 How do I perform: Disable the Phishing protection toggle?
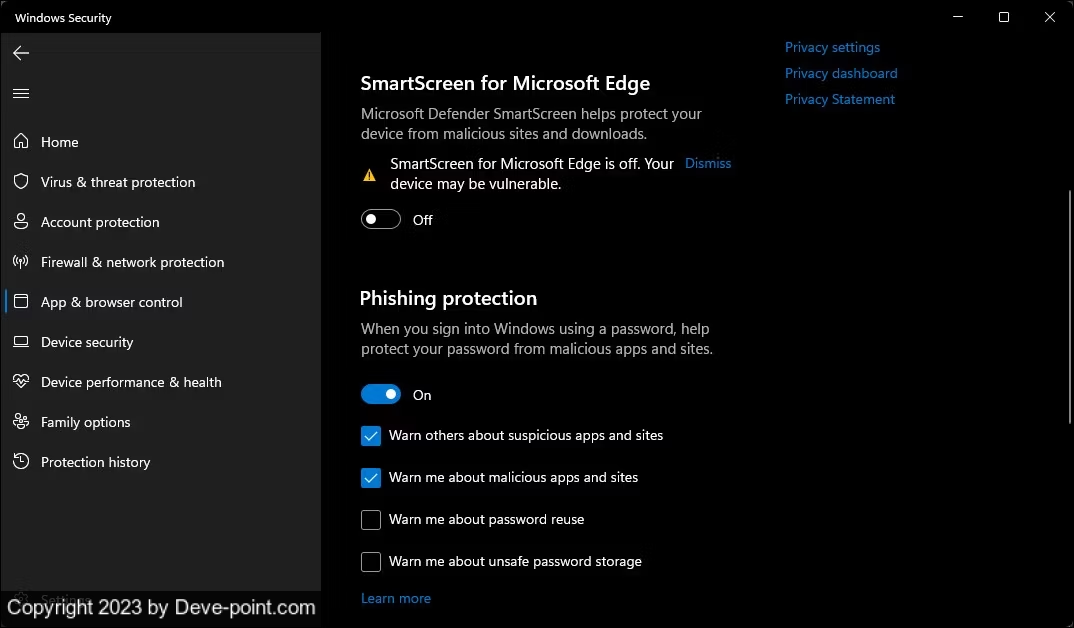[381, 394]
